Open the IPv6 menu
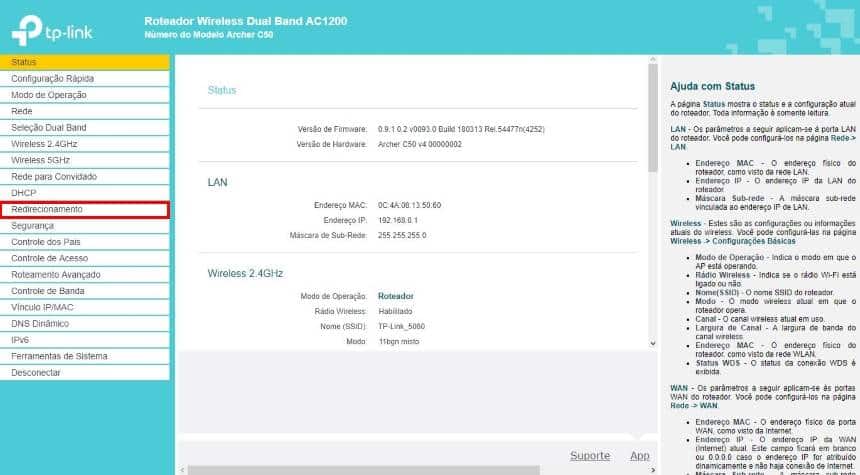860x475 pixels. pos(84,340)
